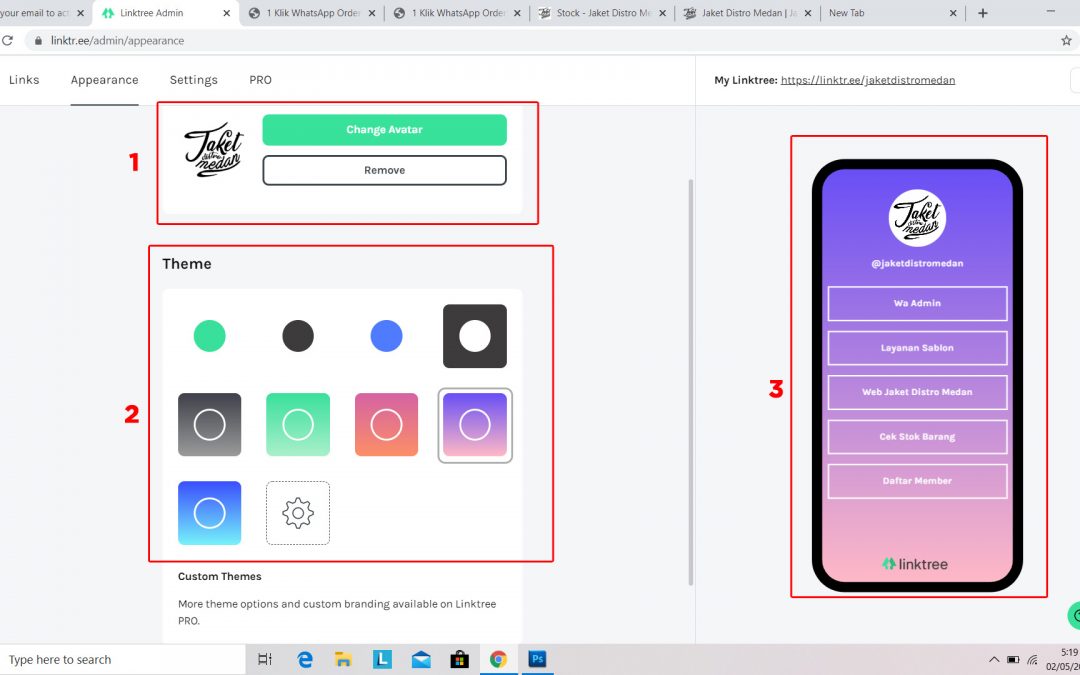The image size is (1080, 675).
Task: Show hidden system tray icons
Action: coord(994,660)
